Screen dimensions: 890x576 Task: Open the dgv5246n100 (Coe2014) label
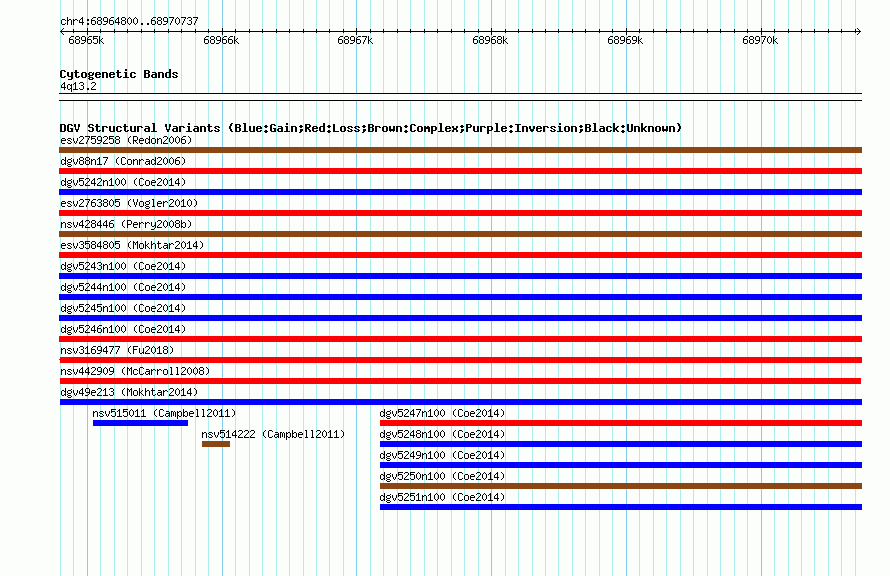tap(123, 329)
